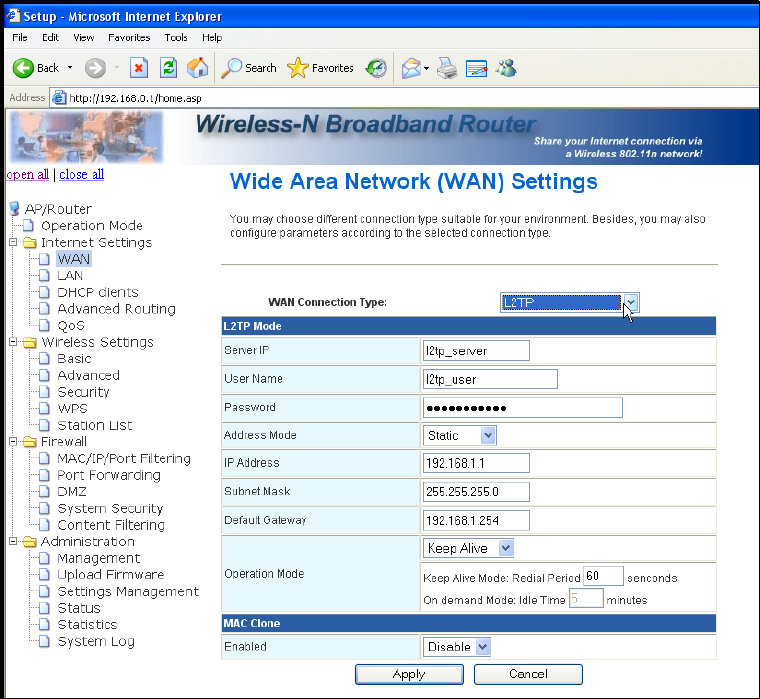This screenshot has width=760, height=699.
Task: Open the Edit menu
Action: (x=50, y=37)
